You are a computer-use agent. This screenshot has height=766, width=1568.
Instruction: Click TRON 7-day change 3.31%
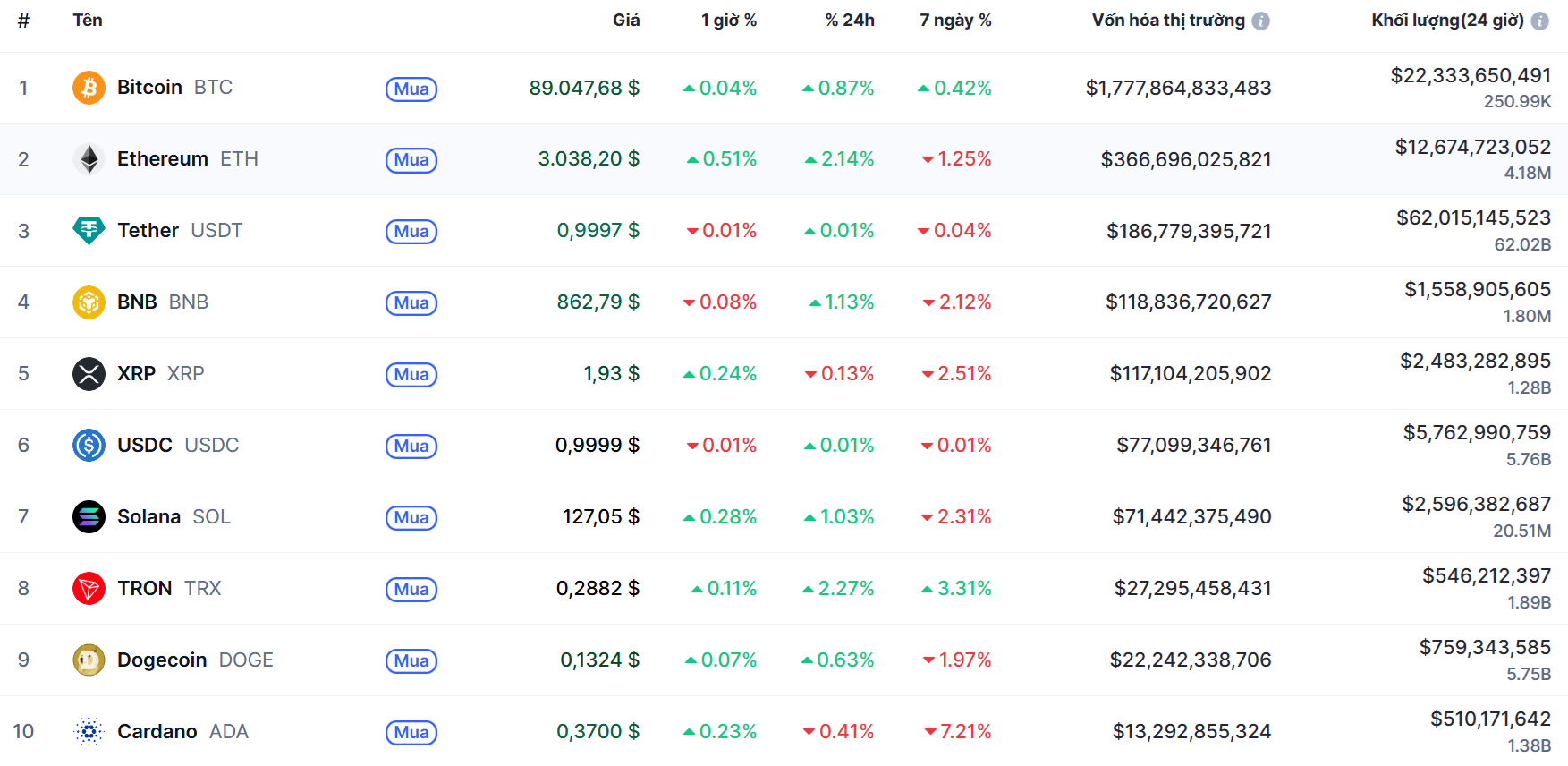pos(956,589)
